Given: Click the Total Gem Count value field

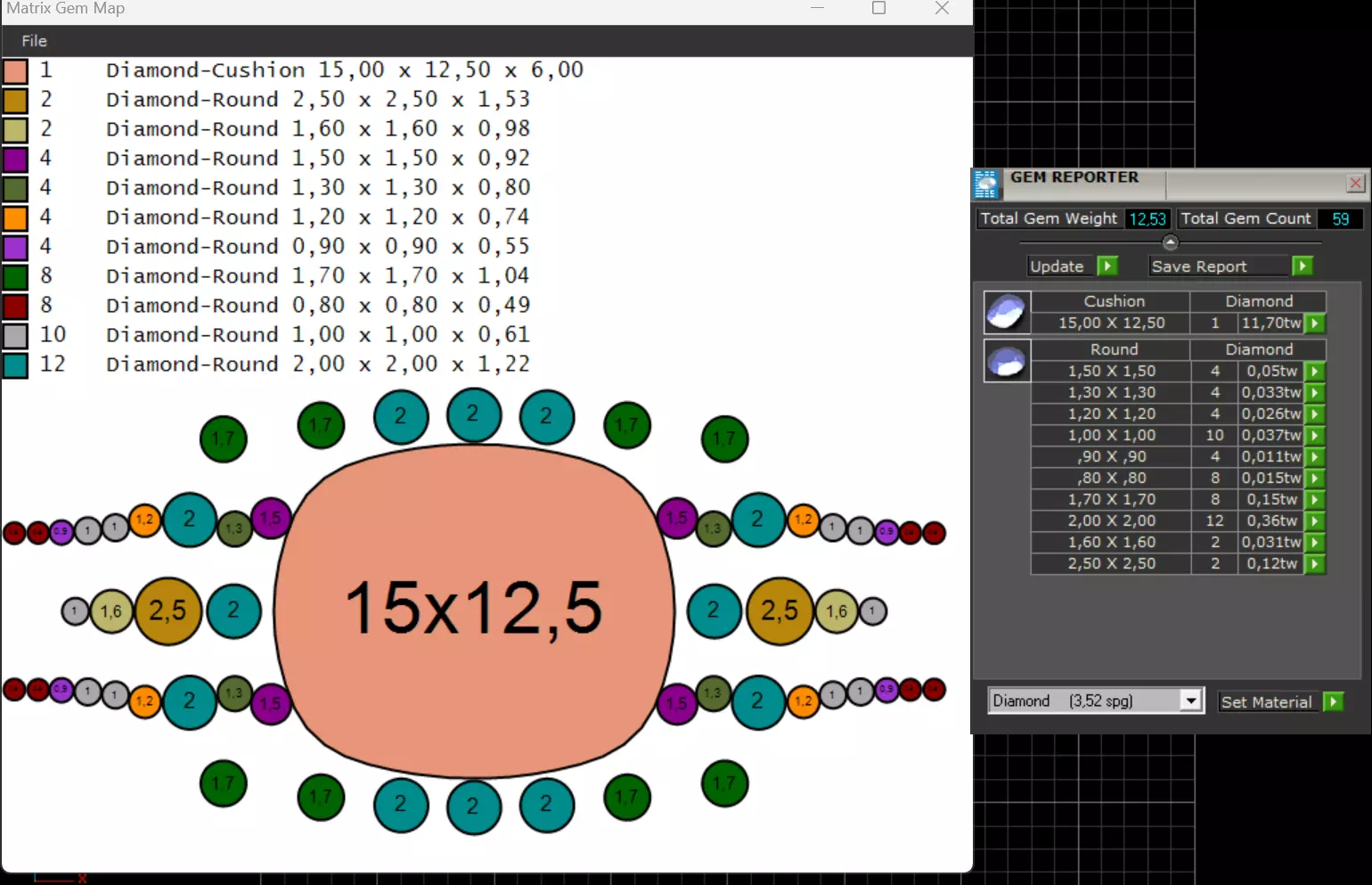Looking at the screenshot, I should pyautogui.click(x=1341, y=219).
